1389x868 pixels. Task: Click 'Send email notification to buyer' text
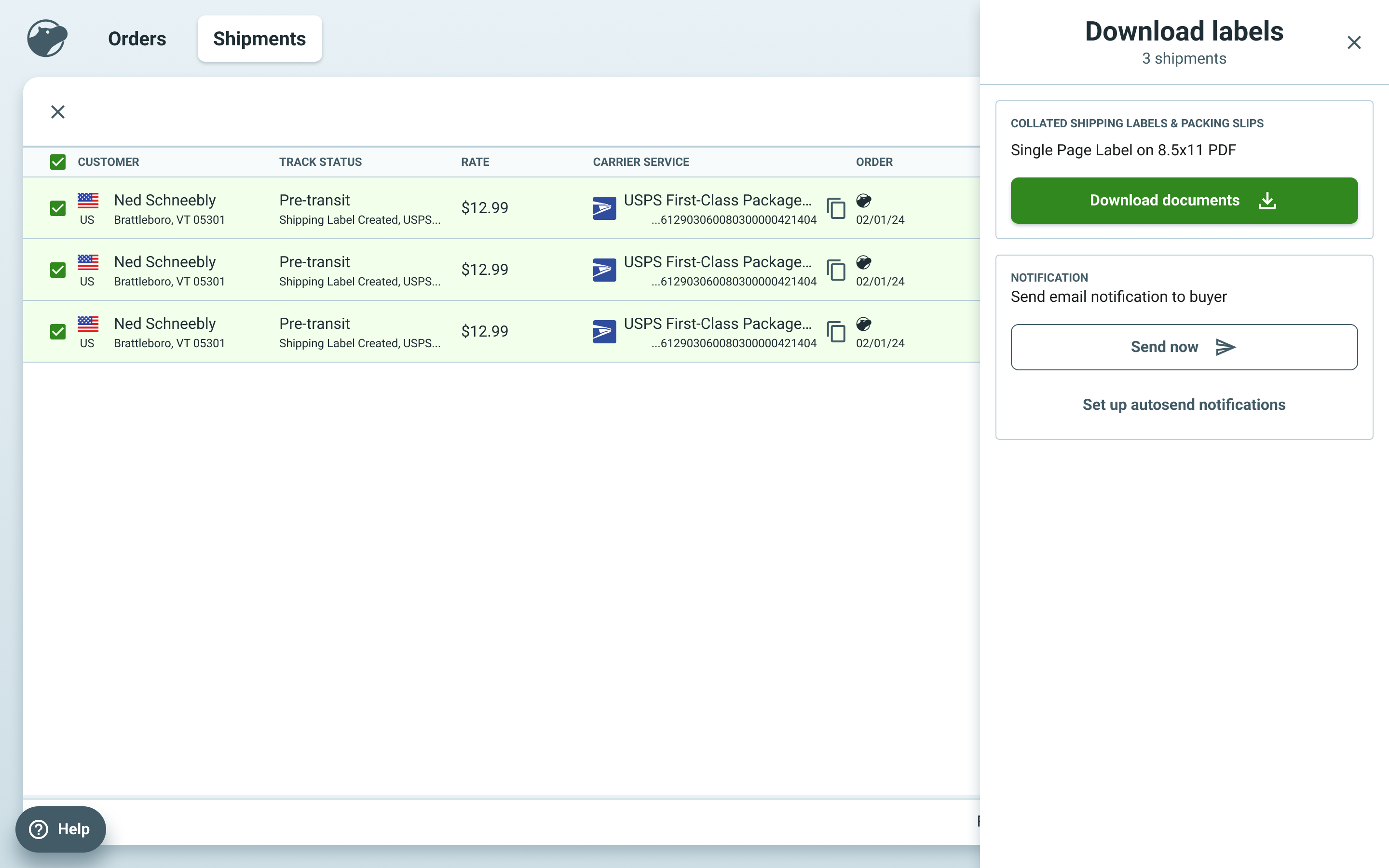[x=1118, y=297]
